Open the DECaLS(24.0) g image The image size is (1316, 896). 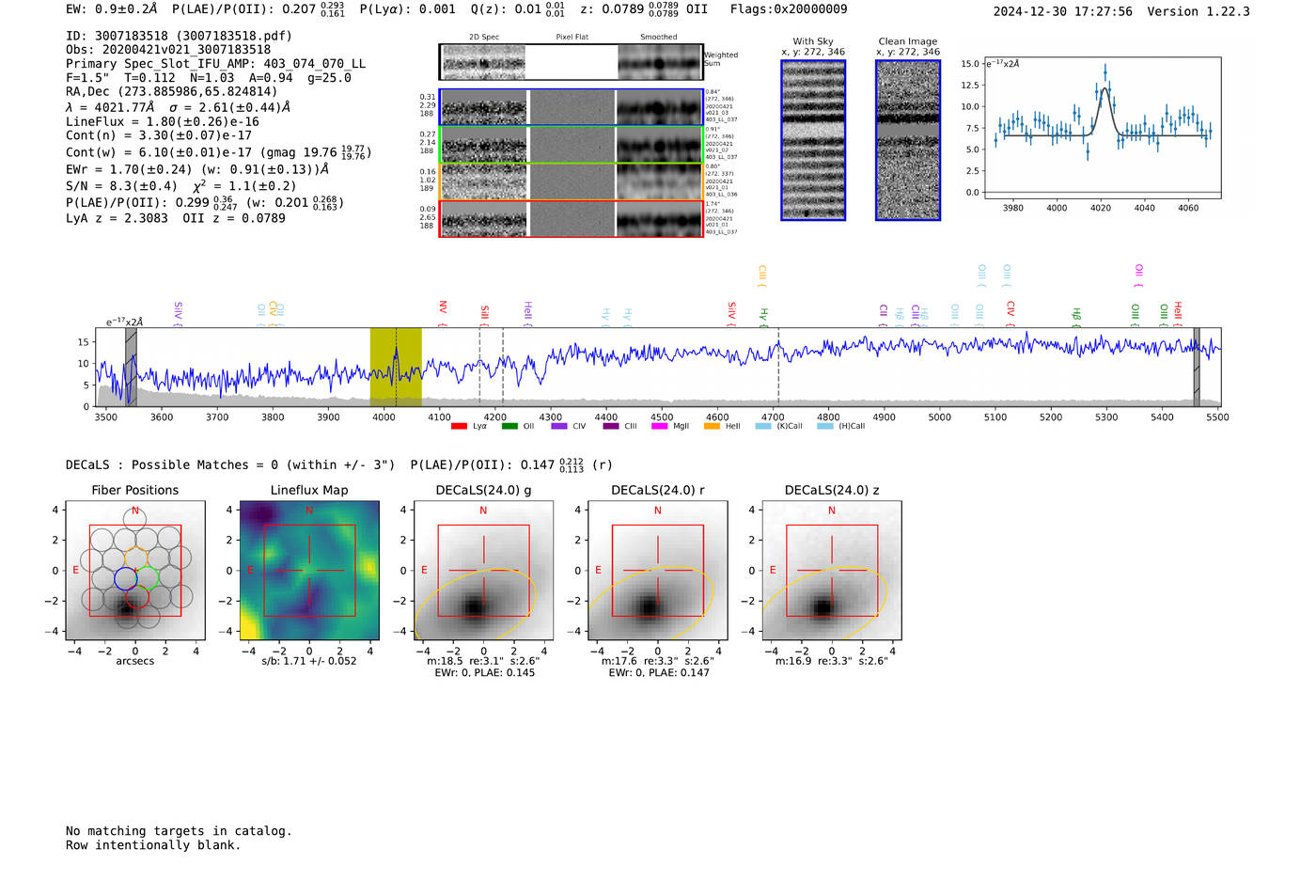click(x=483, y=571)
